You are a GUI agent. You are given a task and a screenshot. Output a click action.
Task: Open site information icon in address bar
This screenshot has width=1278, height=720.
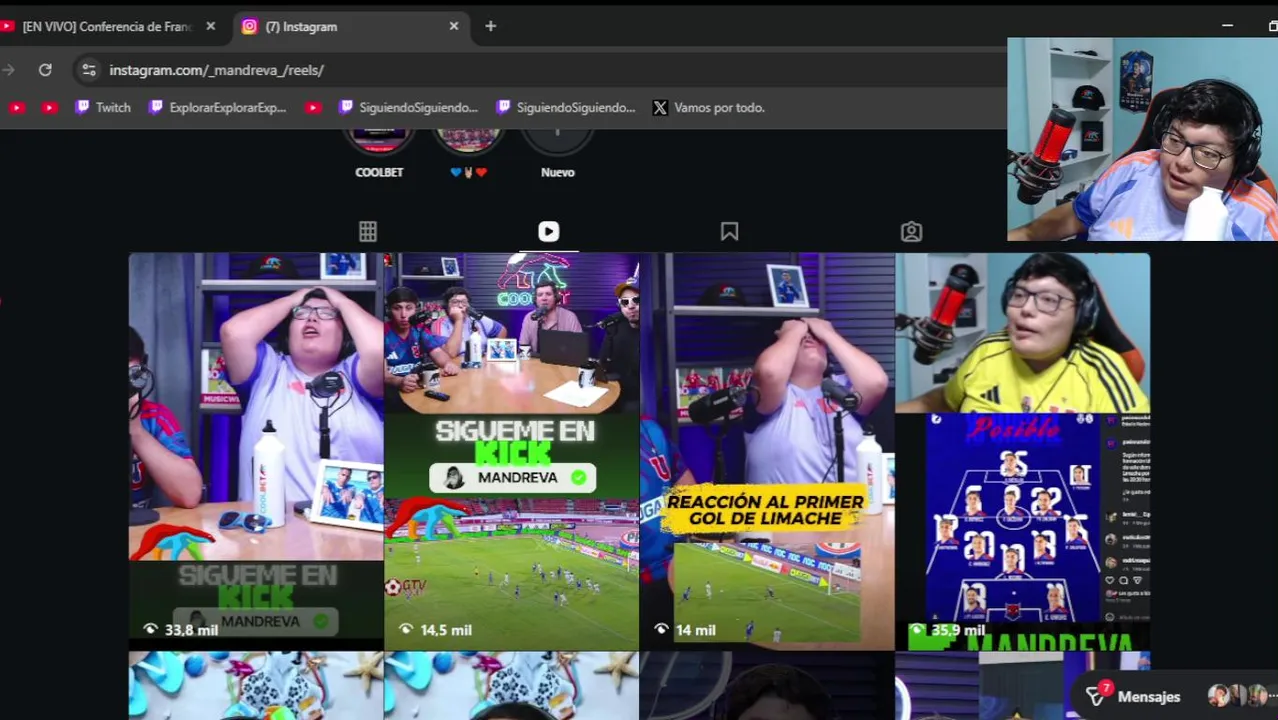(x=89, y=70)
